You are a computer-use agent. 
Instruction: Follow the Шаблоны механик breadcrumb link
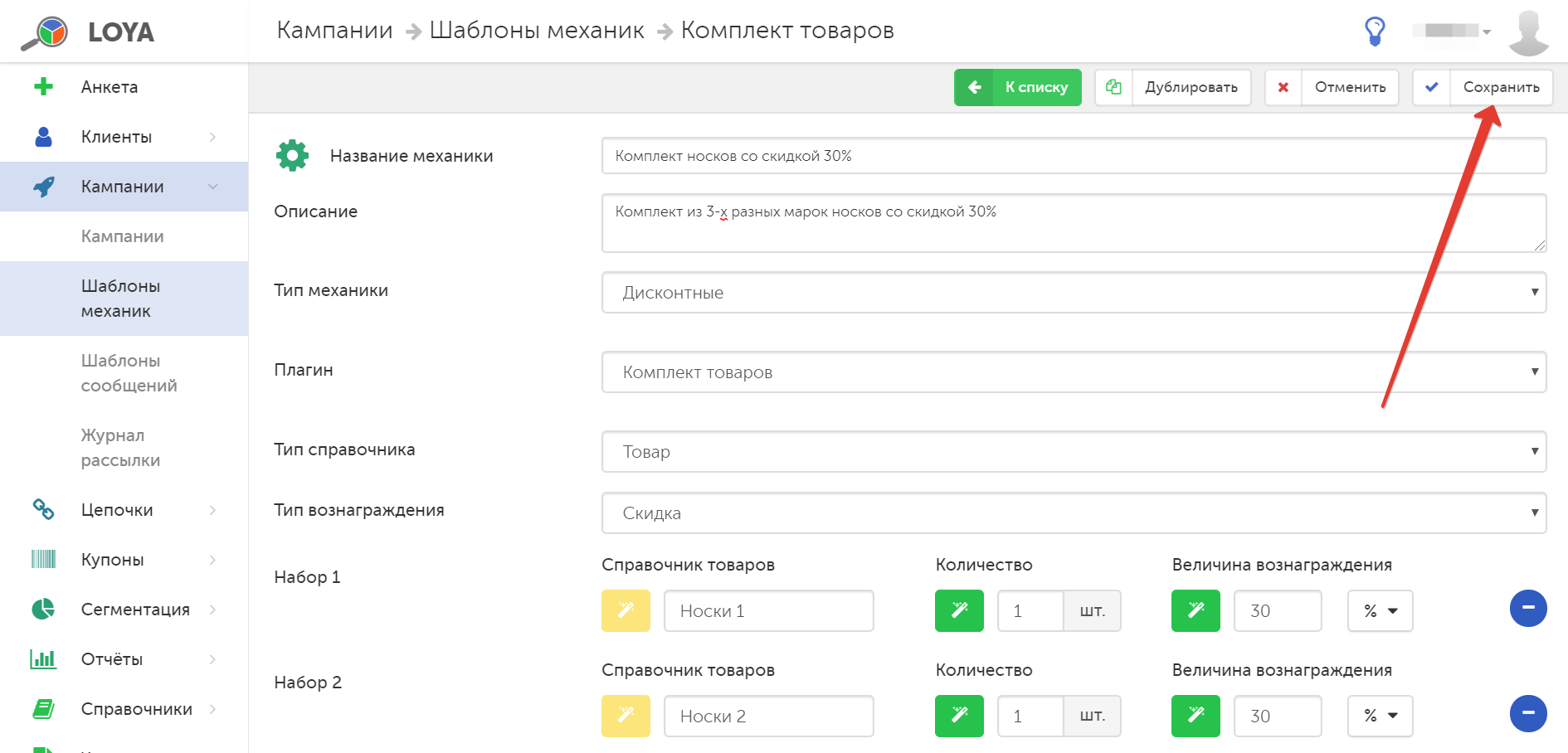coord(537,31)
